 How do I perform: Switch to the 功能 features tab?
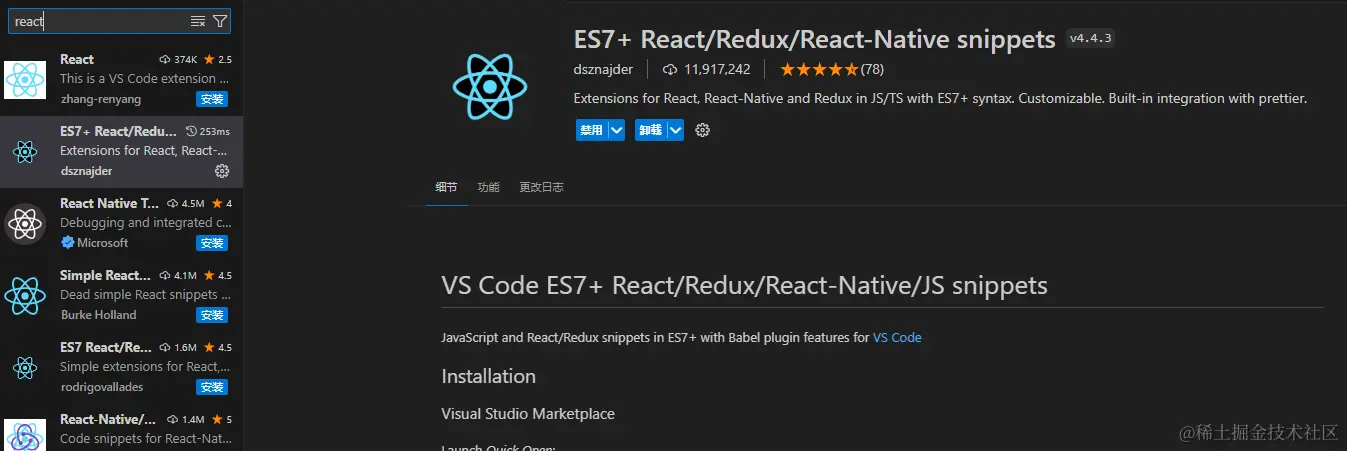[488, 187]
